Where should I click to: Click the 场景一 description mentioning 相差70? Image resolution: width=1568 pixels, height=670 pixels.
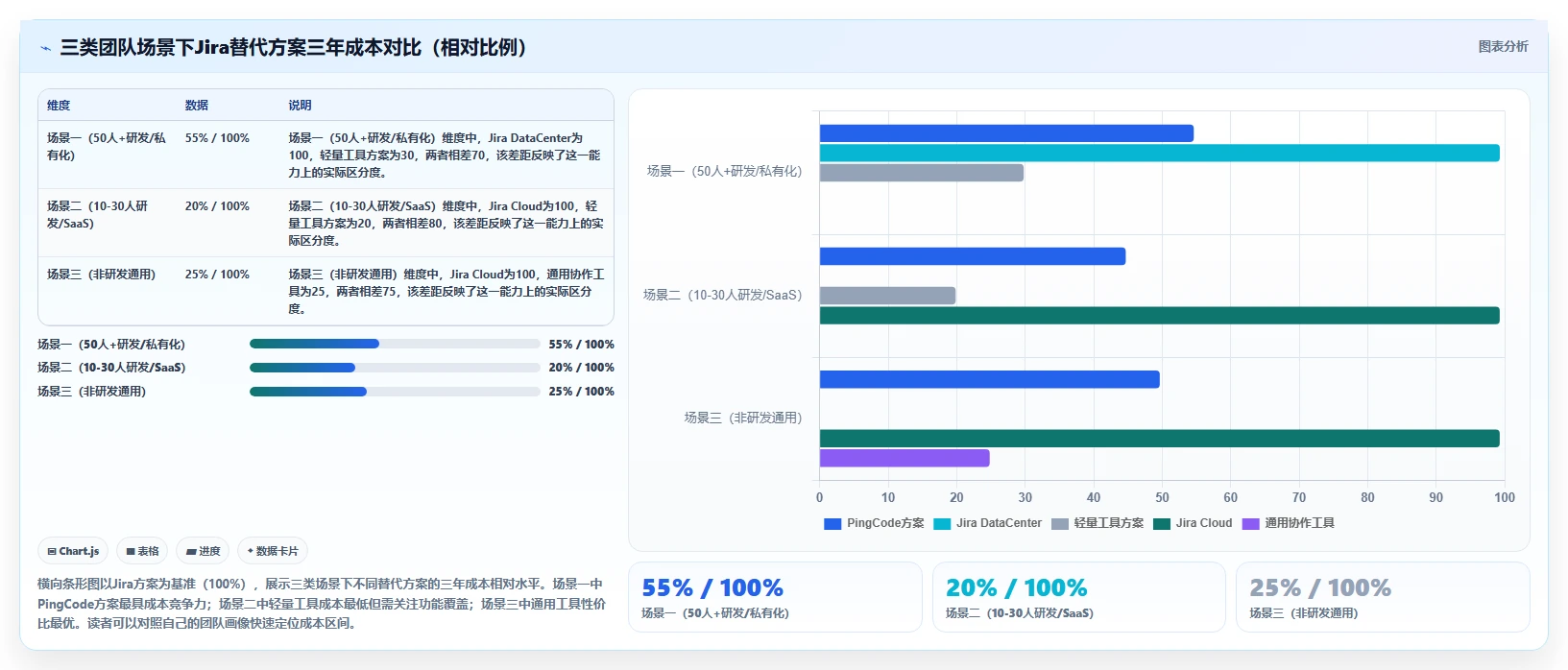pos(446,156)
